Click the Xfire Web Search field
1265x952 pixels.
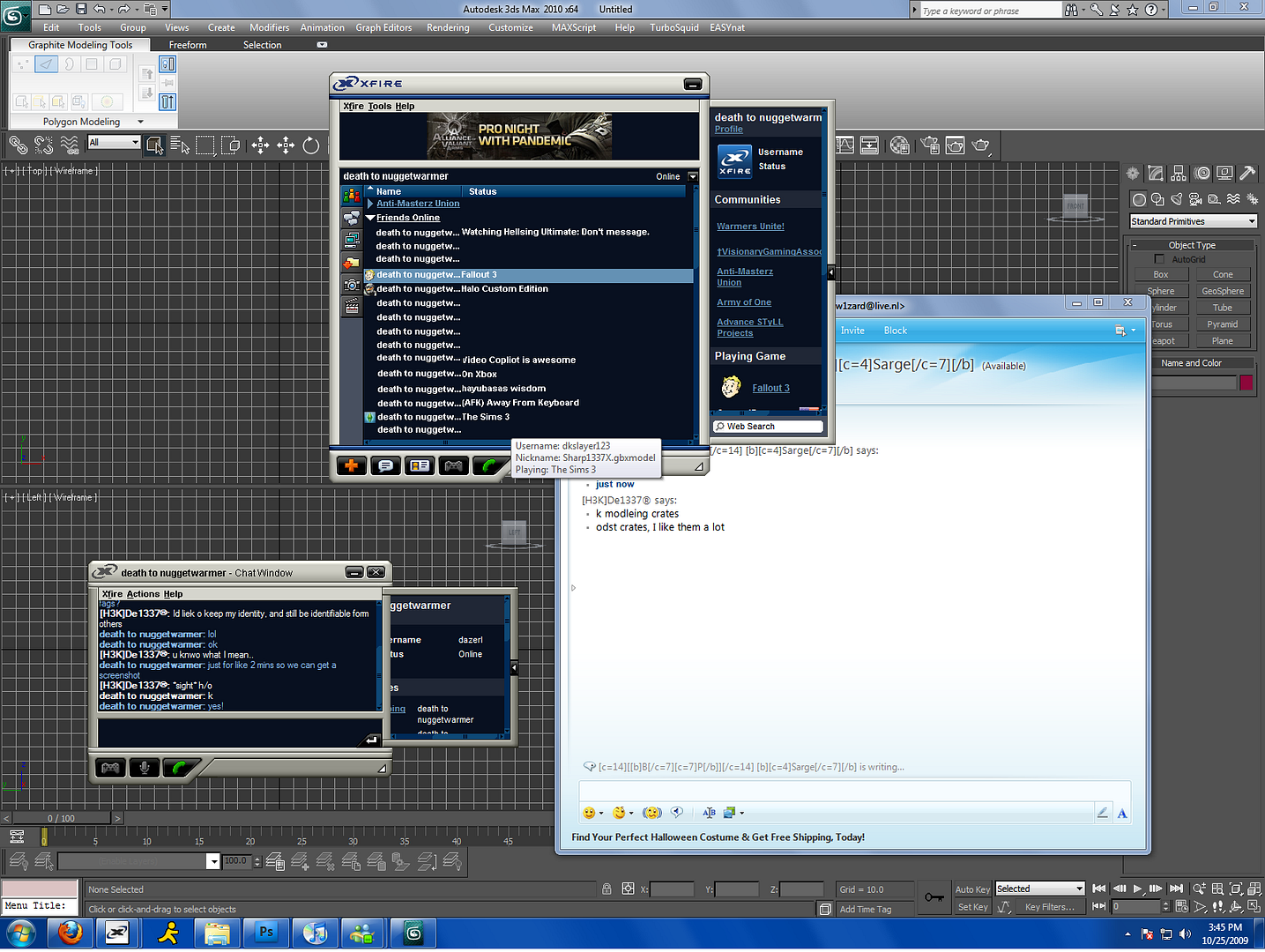point(768,427)
